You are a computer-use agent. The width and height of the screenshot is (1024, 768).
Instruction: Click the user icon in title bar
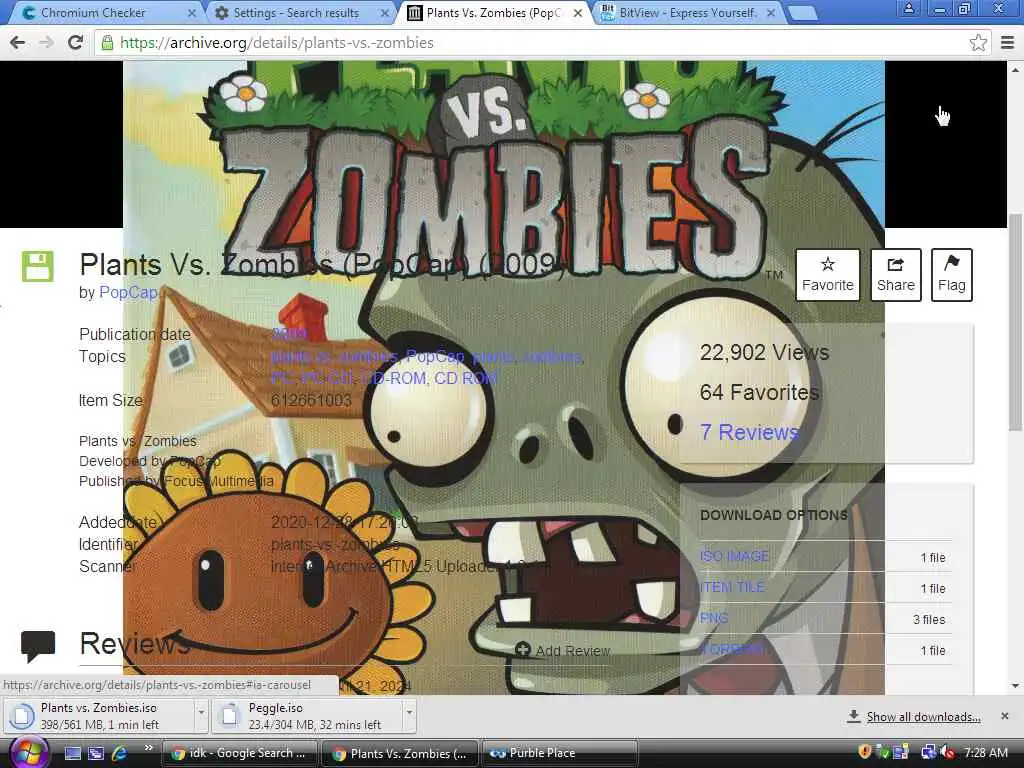908,8
